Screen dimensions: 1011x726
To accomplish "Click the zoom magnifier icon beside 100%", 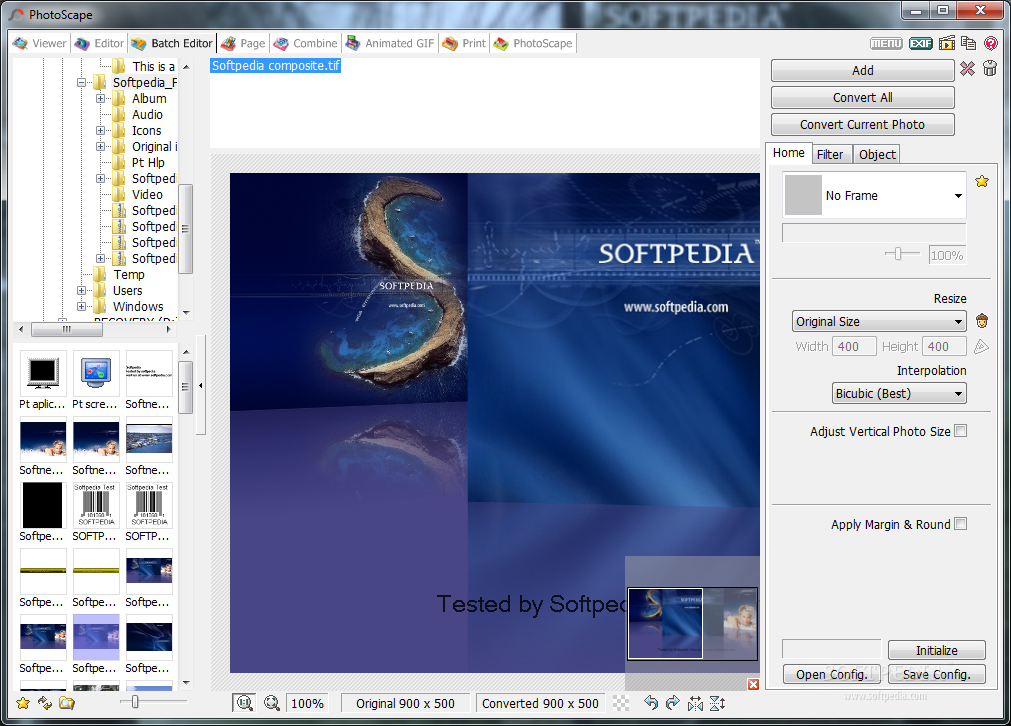I will click(271, 703).
